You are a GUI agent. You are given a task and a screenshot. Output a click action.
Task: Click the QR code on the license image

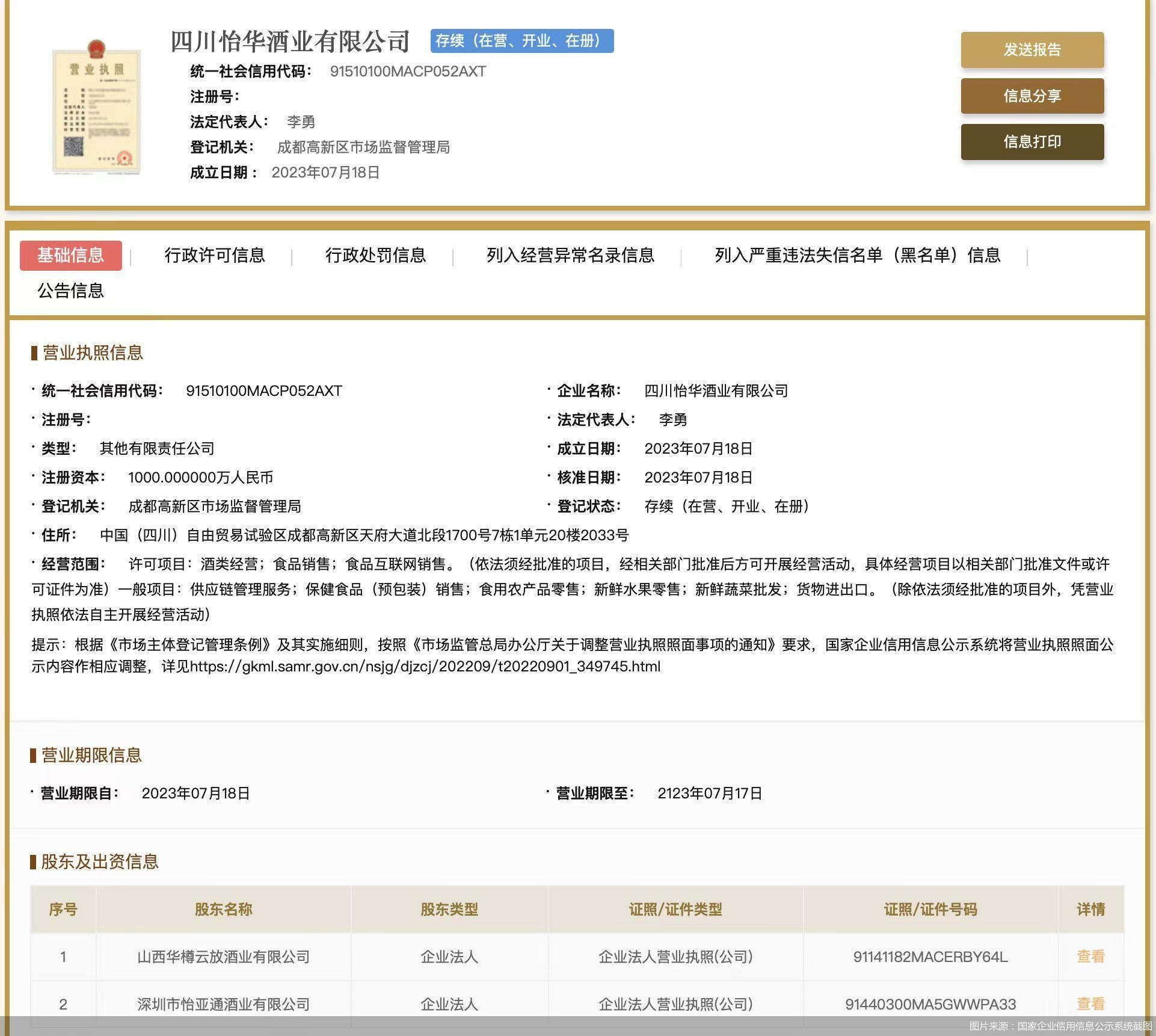(73, 146)
